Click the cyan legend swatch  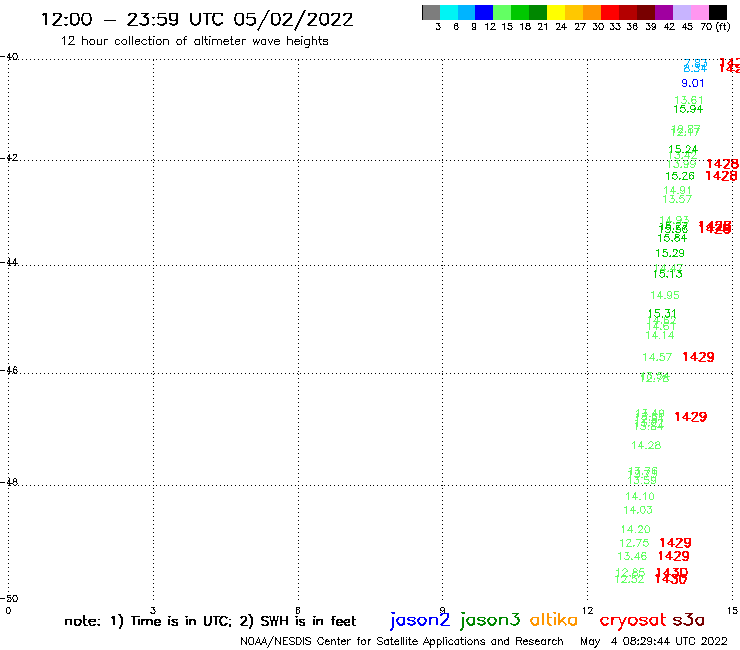point(449,13)
